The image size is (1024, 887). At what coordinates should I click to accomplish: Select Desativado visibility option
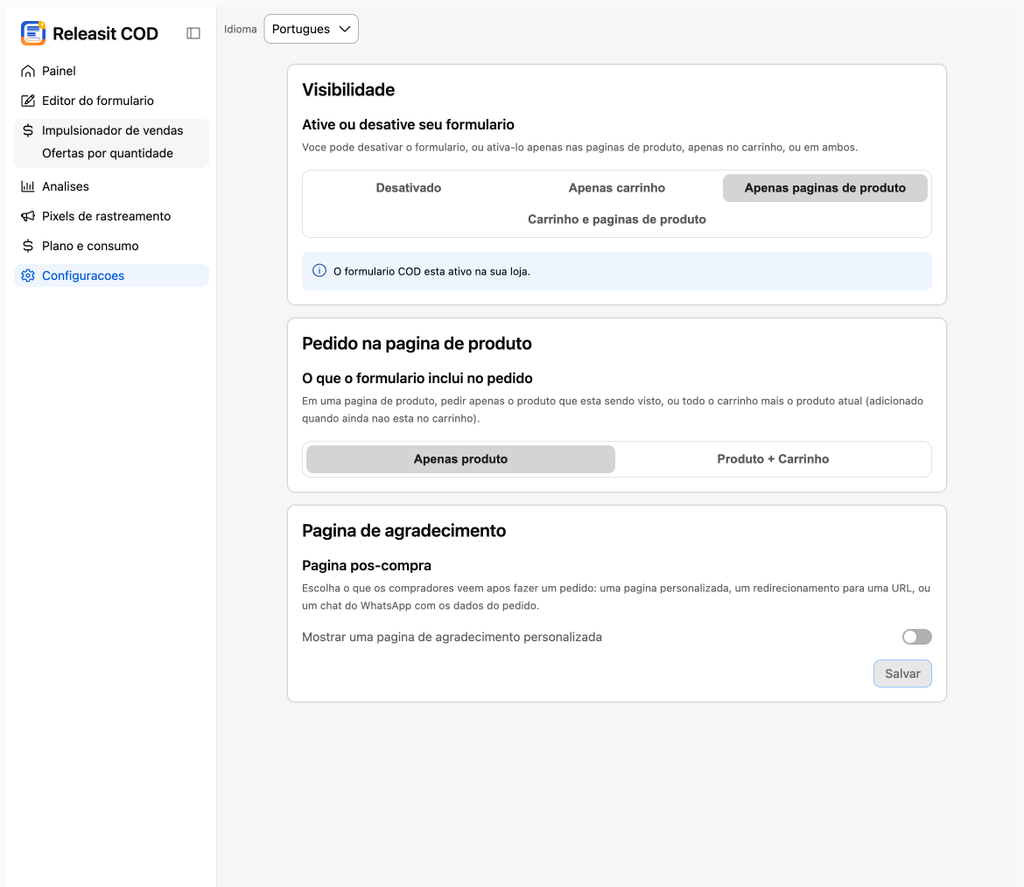pos(408,187)
